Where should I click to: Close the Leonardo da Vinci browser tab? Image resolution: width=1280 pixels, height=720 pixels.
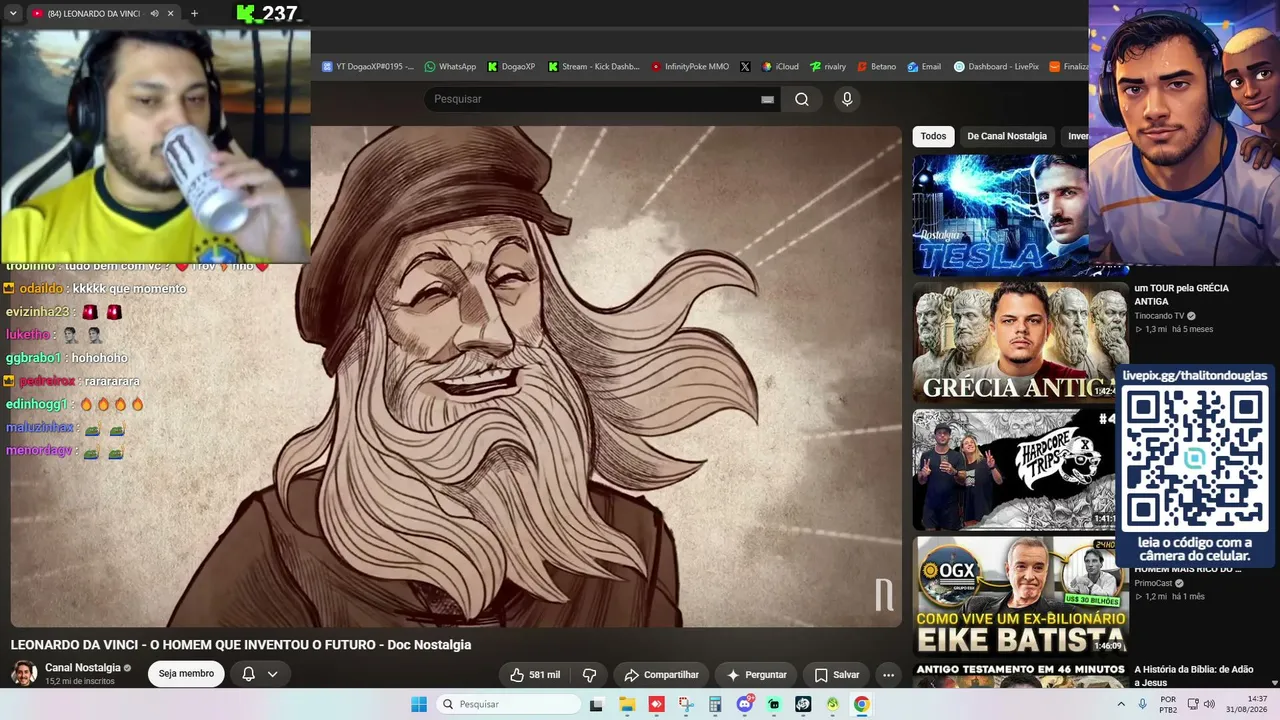click(x=170, y=14)
